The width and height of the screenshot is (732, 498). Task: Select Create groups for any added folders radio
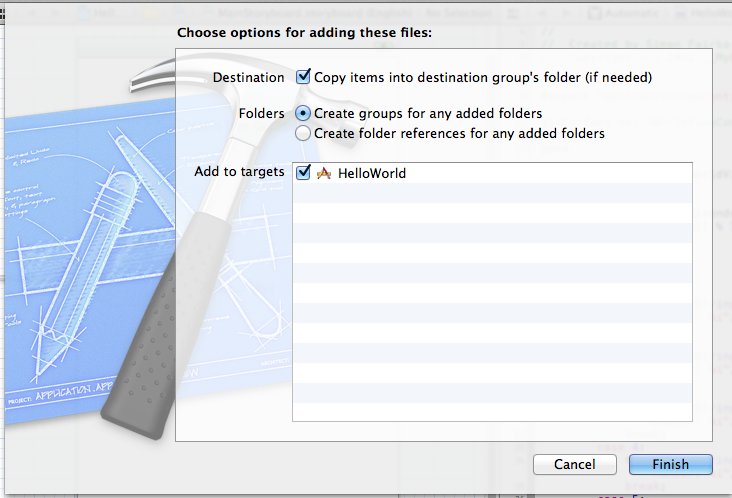[x=303, y=113]
